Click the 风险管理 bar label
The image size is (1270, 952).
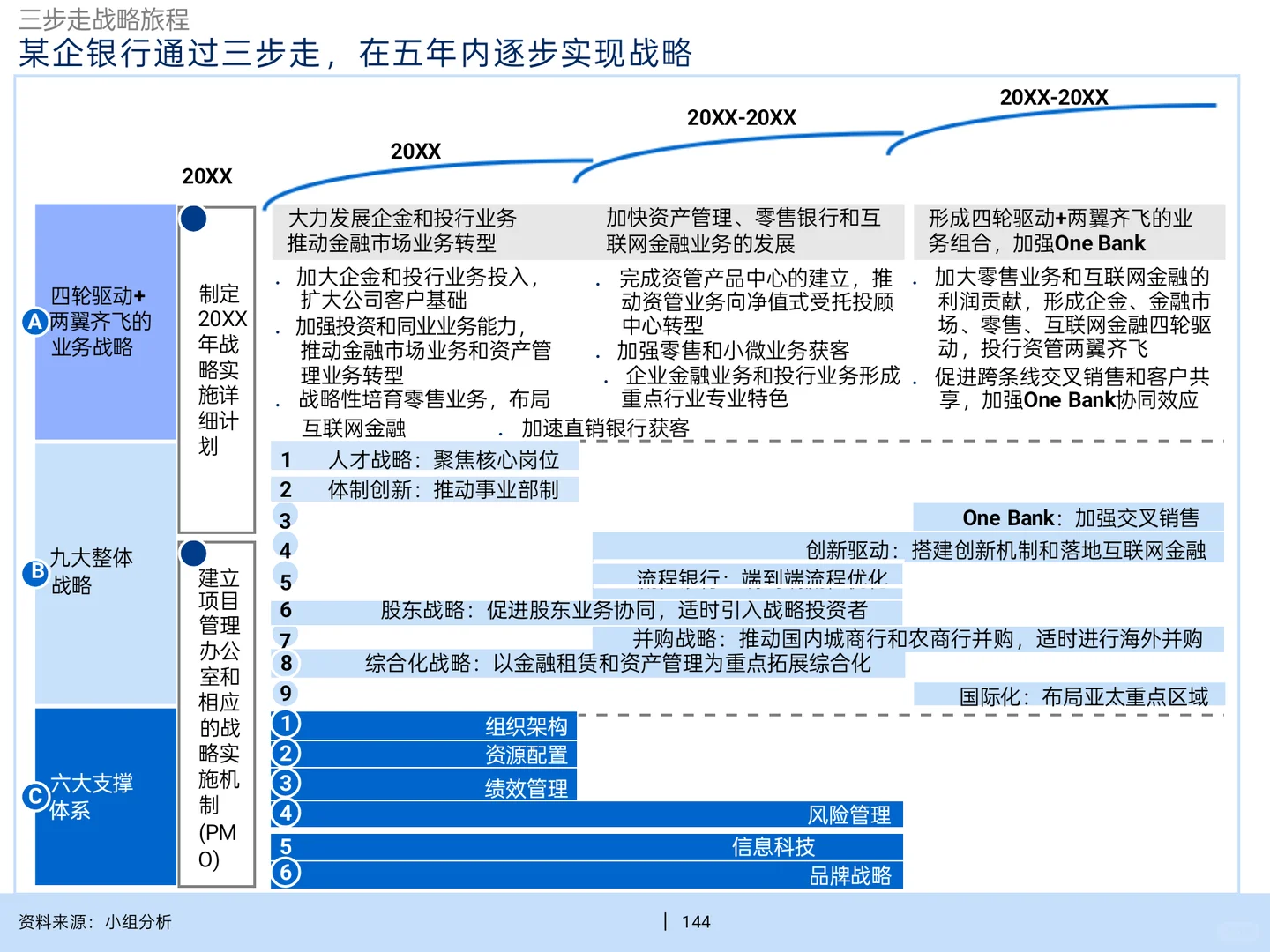tap(849, 814)
